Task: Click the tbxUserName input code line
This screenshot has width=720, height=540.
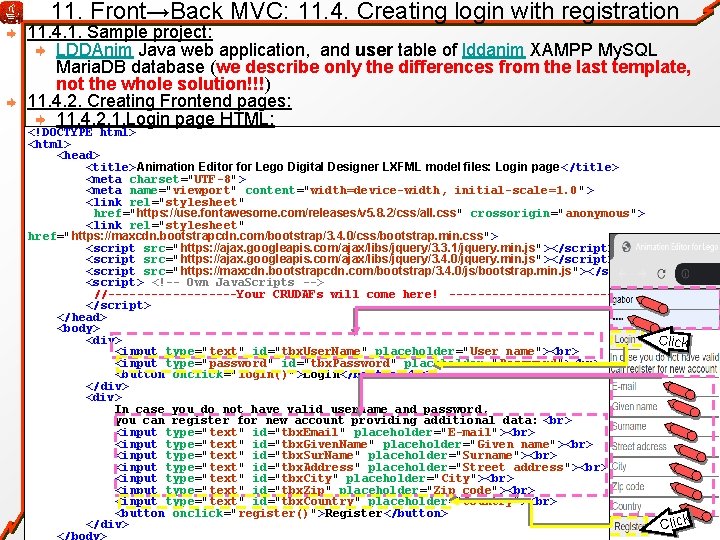Action: click(x=347, y=351)
